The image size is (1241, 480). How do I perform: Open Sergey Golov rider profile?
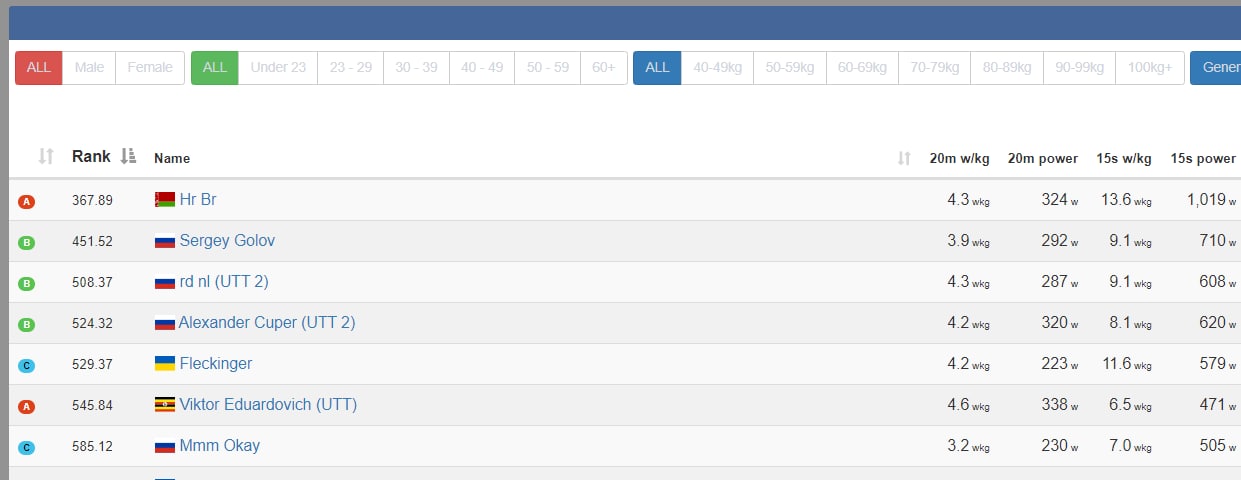point(227,241)
